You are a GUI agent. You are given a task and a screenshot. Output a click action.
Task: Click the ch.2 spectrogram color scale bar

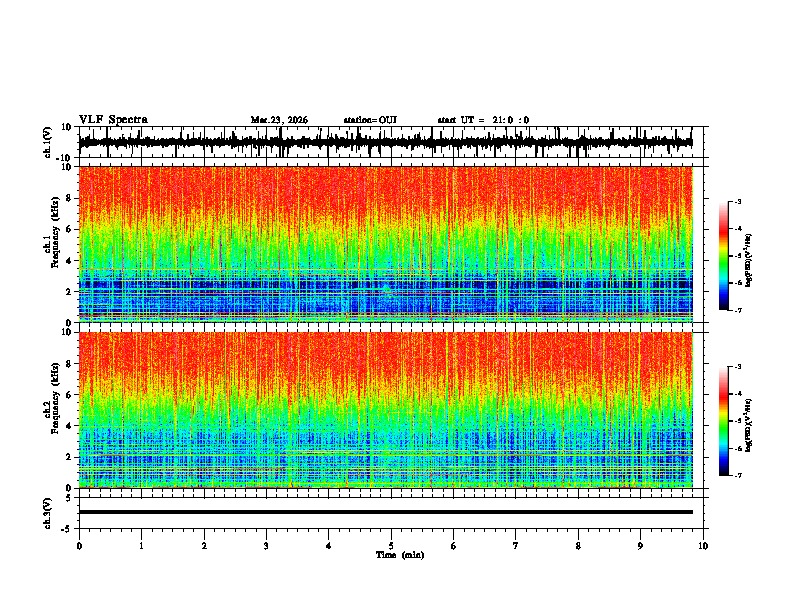(724, 421)
